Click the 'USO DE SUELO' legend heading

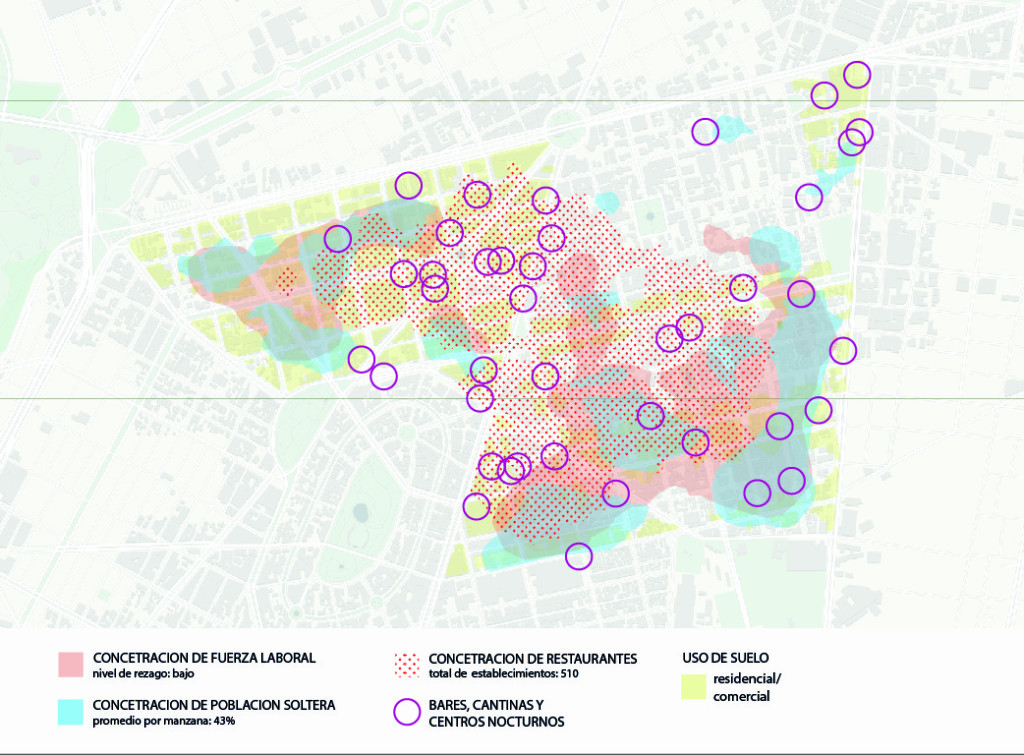718,657
